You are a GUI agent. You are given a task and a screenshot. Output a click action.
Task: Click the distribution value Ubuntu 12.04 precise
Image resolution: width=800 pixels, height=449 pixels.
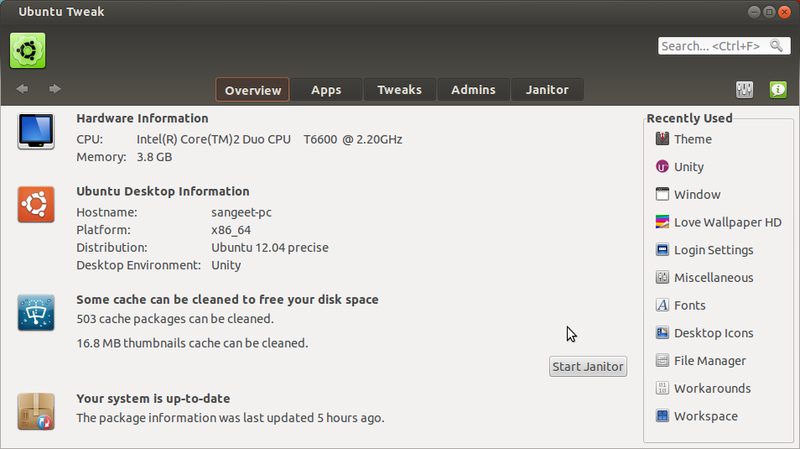(270, 247)
